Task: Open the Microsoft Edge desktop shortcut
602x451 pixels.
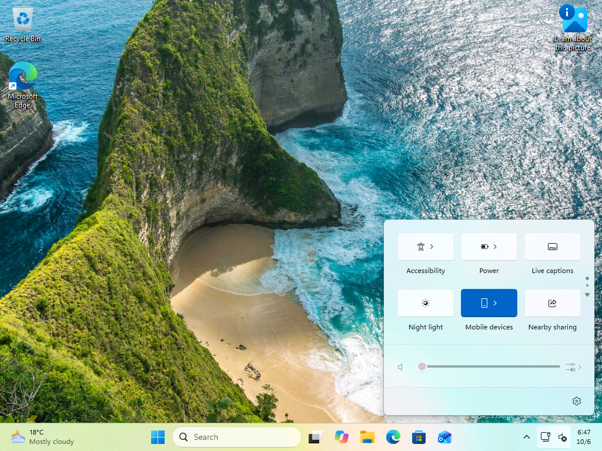Action: pos(23,85)
